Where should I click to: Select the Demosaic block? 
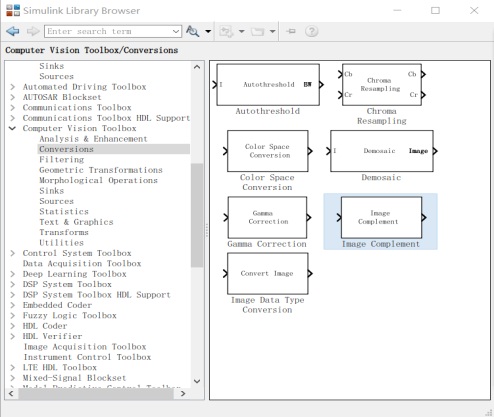(382, 151)
